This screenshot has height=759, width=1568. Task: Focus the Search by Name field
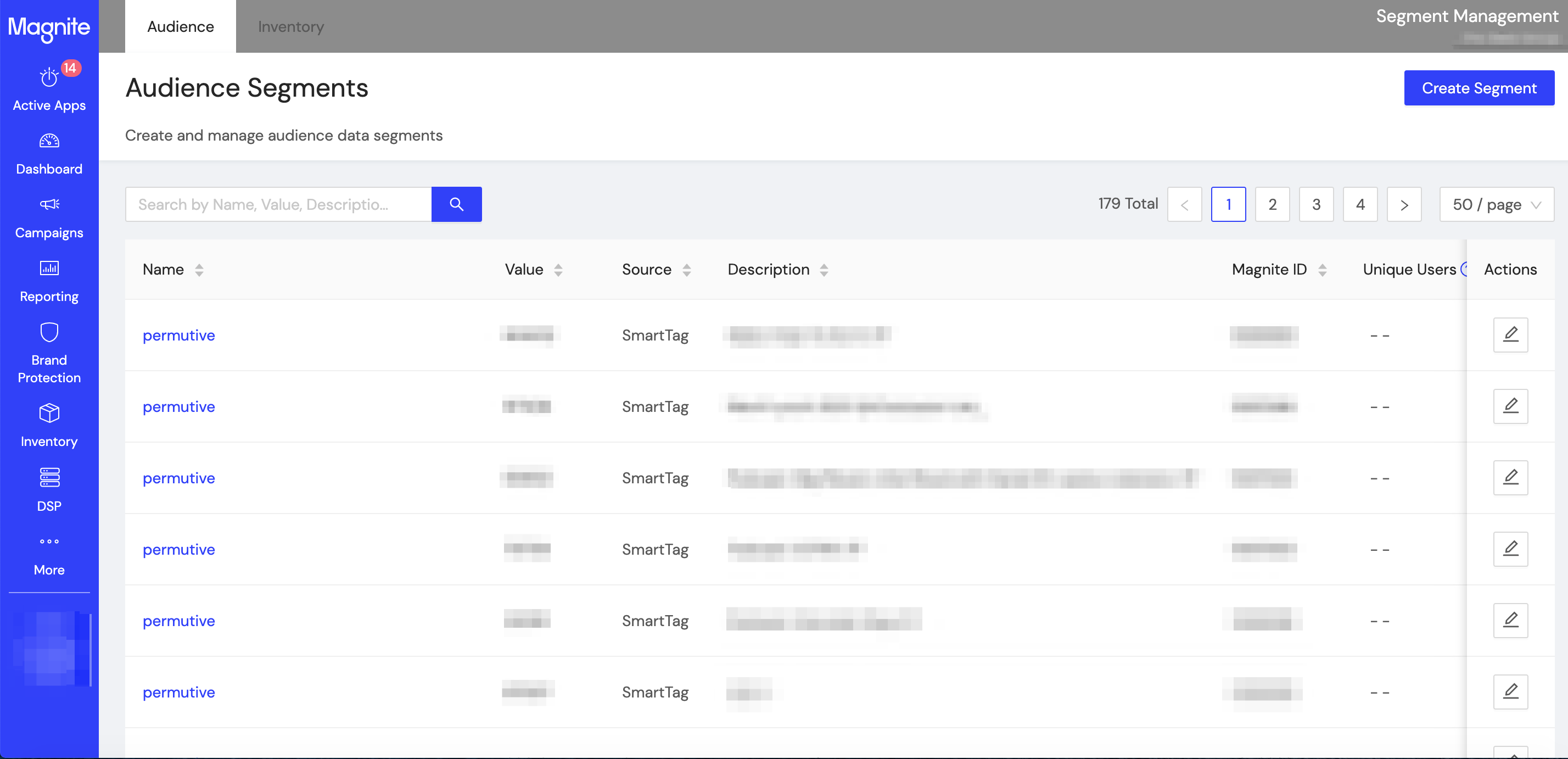coord(278,204)
